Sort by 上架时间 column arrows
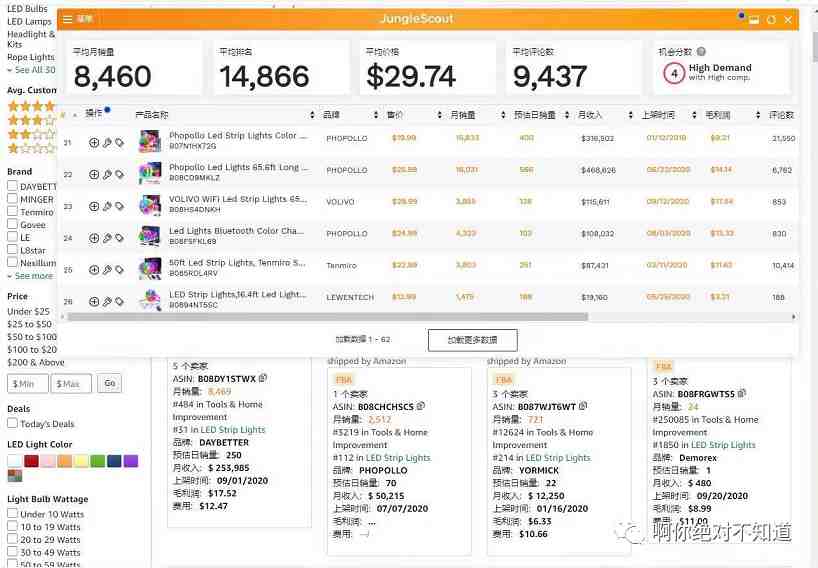 point(694,115)
